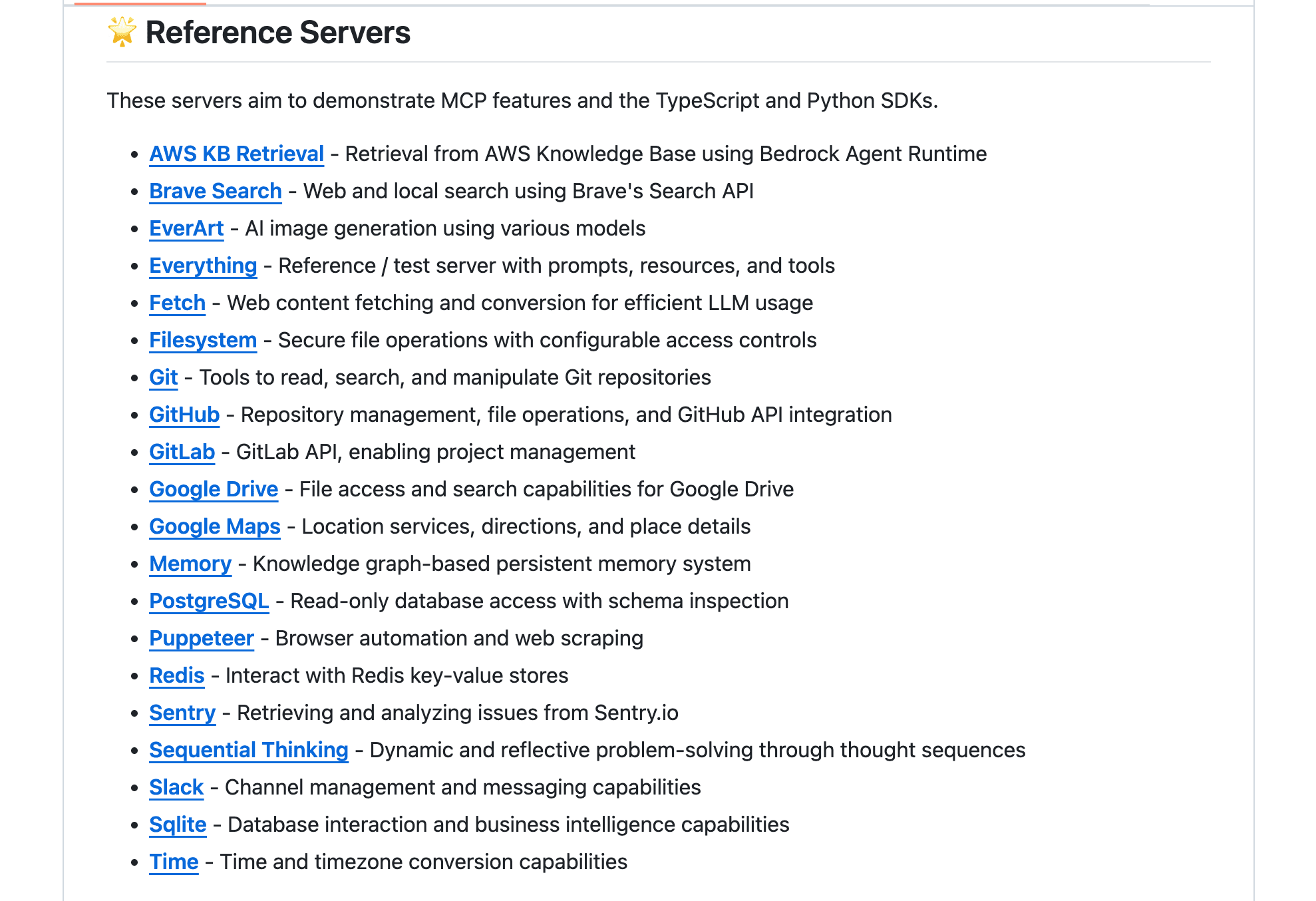Open the Time server link
This screenshot has width=1316, height=901.
[174, 862]
